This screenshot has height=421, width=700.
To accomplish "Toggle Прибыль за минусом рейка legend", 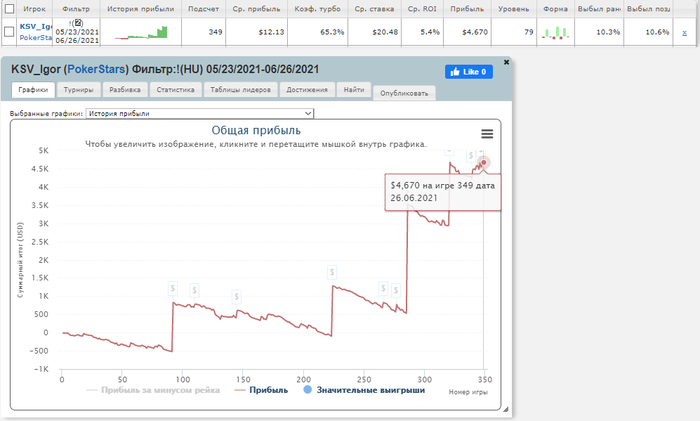I will tap(154, 390).
